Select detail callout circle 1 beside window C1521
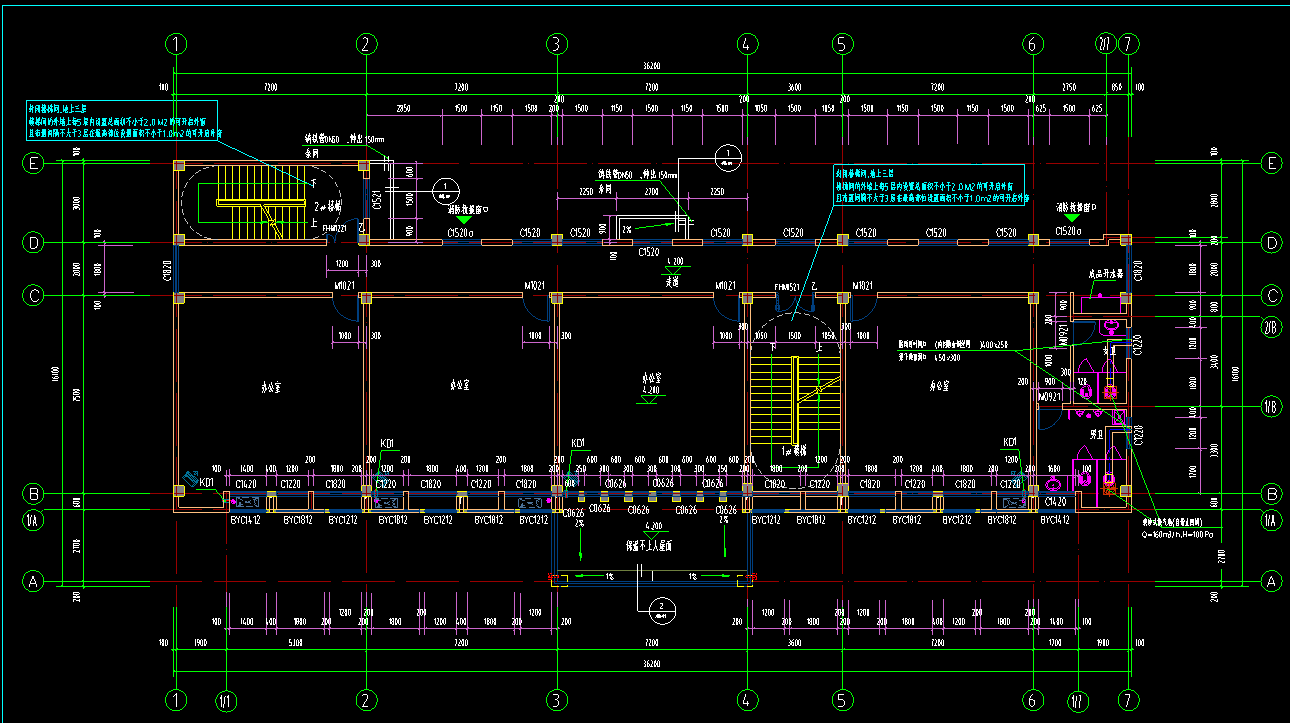This screenshot has height=723, width=1290. coord(446,187)
